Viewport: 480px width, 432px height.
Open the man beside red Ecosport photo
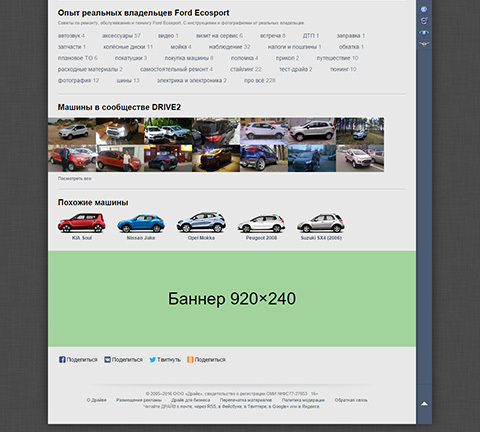[72, 158]
